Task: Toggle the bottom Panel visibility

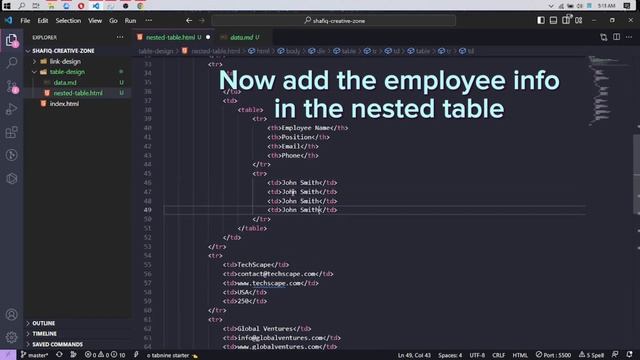Action: coord(553,20)
